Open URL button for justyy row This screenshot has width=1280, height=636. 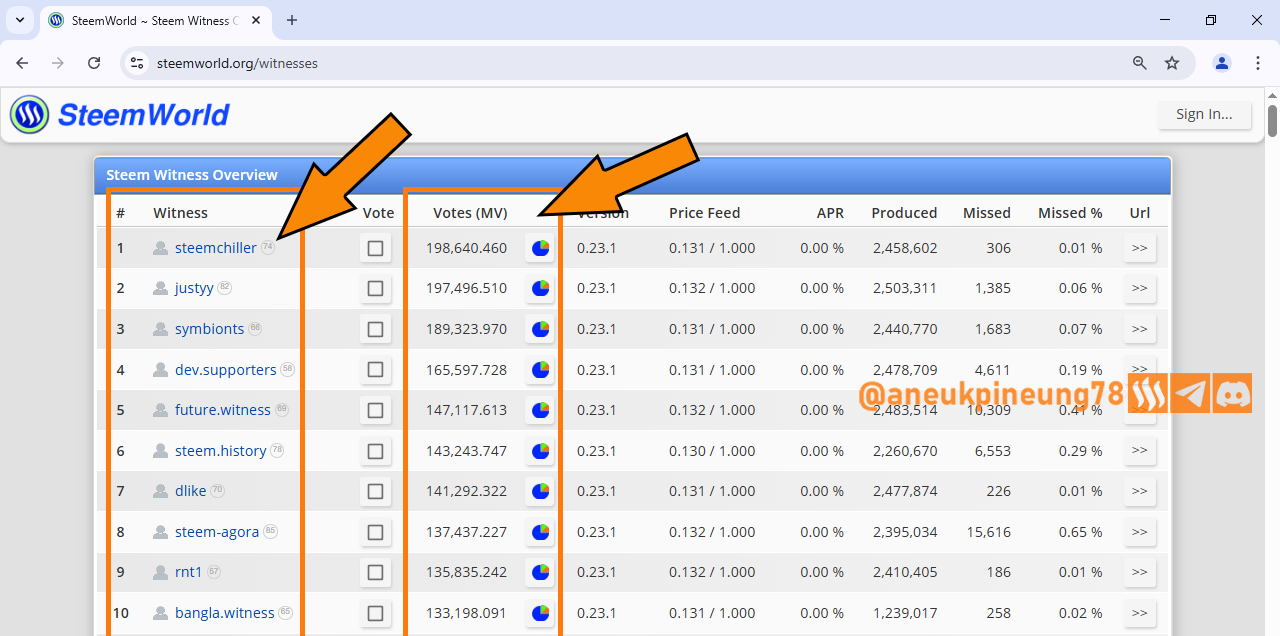pyautogui.click(x=1139, y=288)
